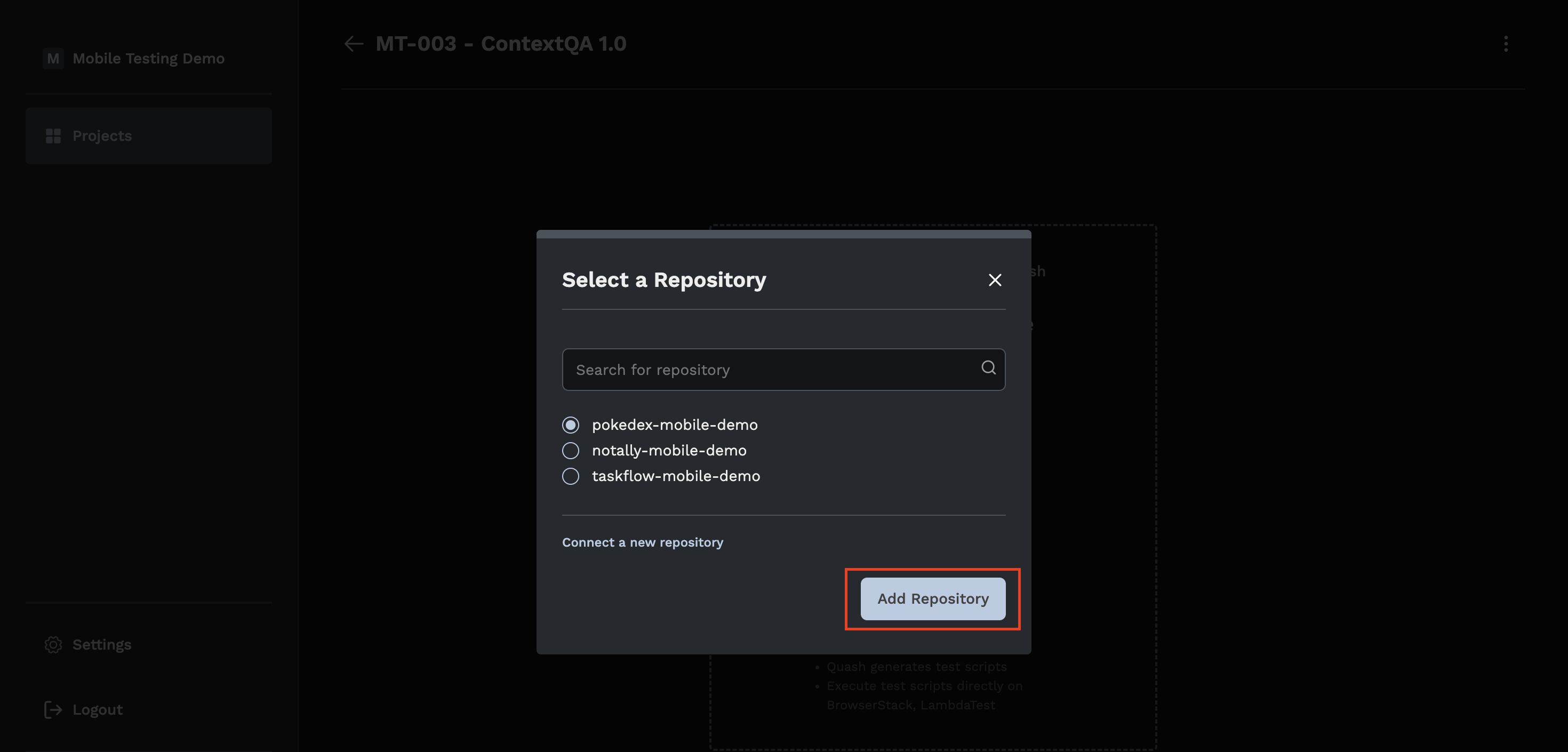
Task: Click the Logout arrow icon
Action: [x=53, y=709]
